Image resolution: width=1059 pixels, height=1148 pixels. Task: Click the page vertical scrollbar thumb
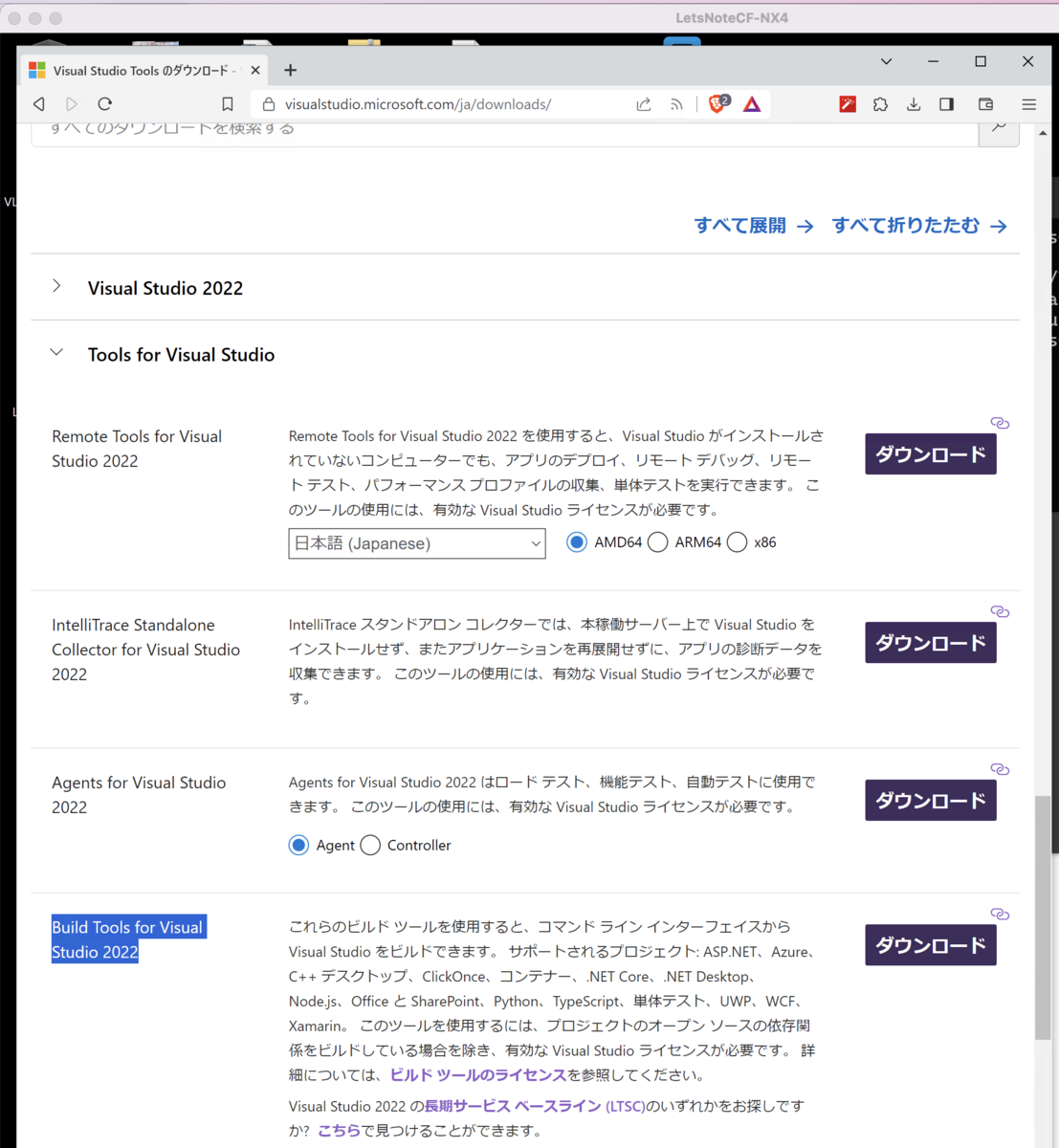click(1044, 916)
